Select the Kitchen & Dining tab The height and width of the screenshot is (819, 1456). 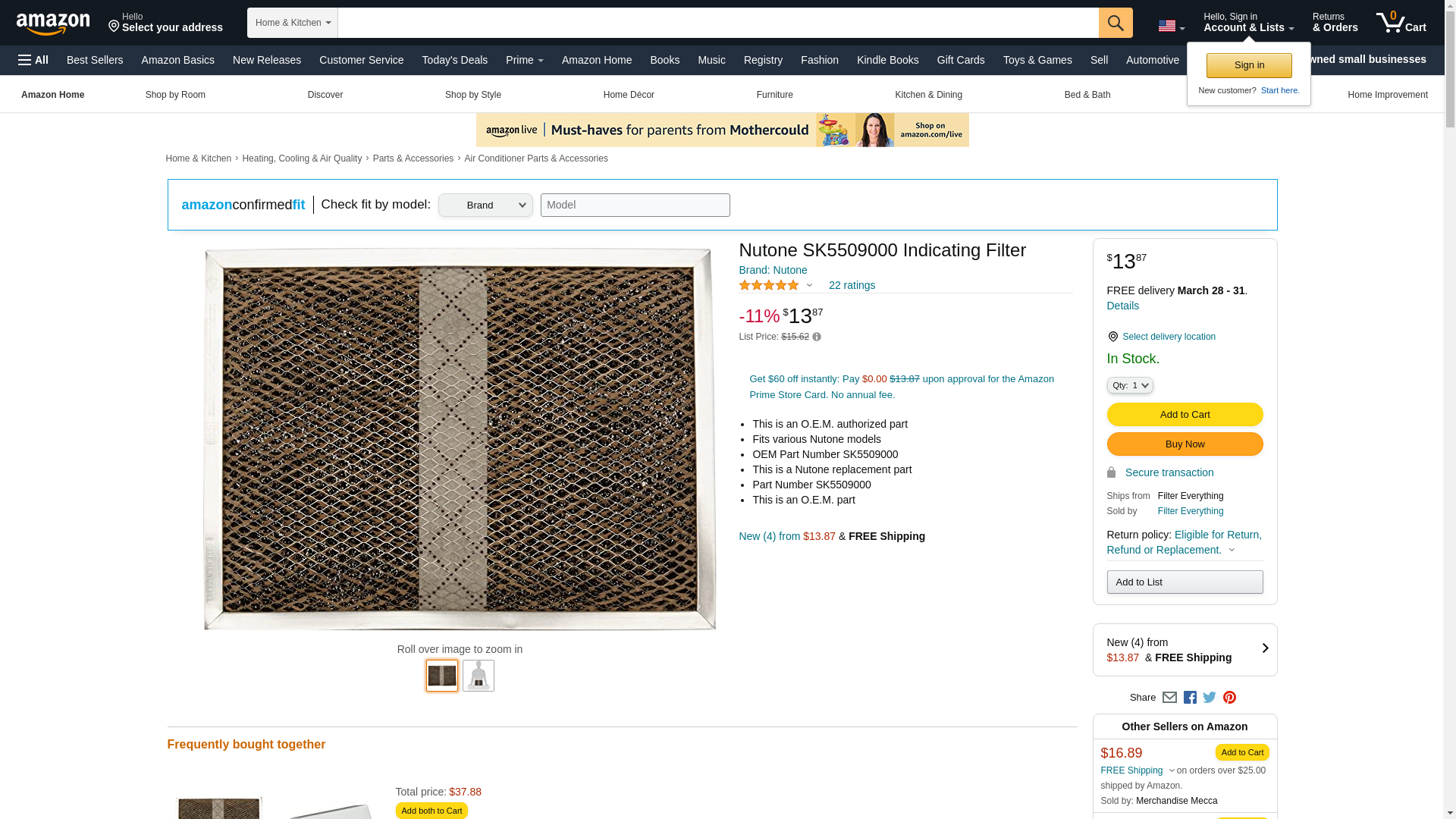pyautogui.click(x=928, y=95)
